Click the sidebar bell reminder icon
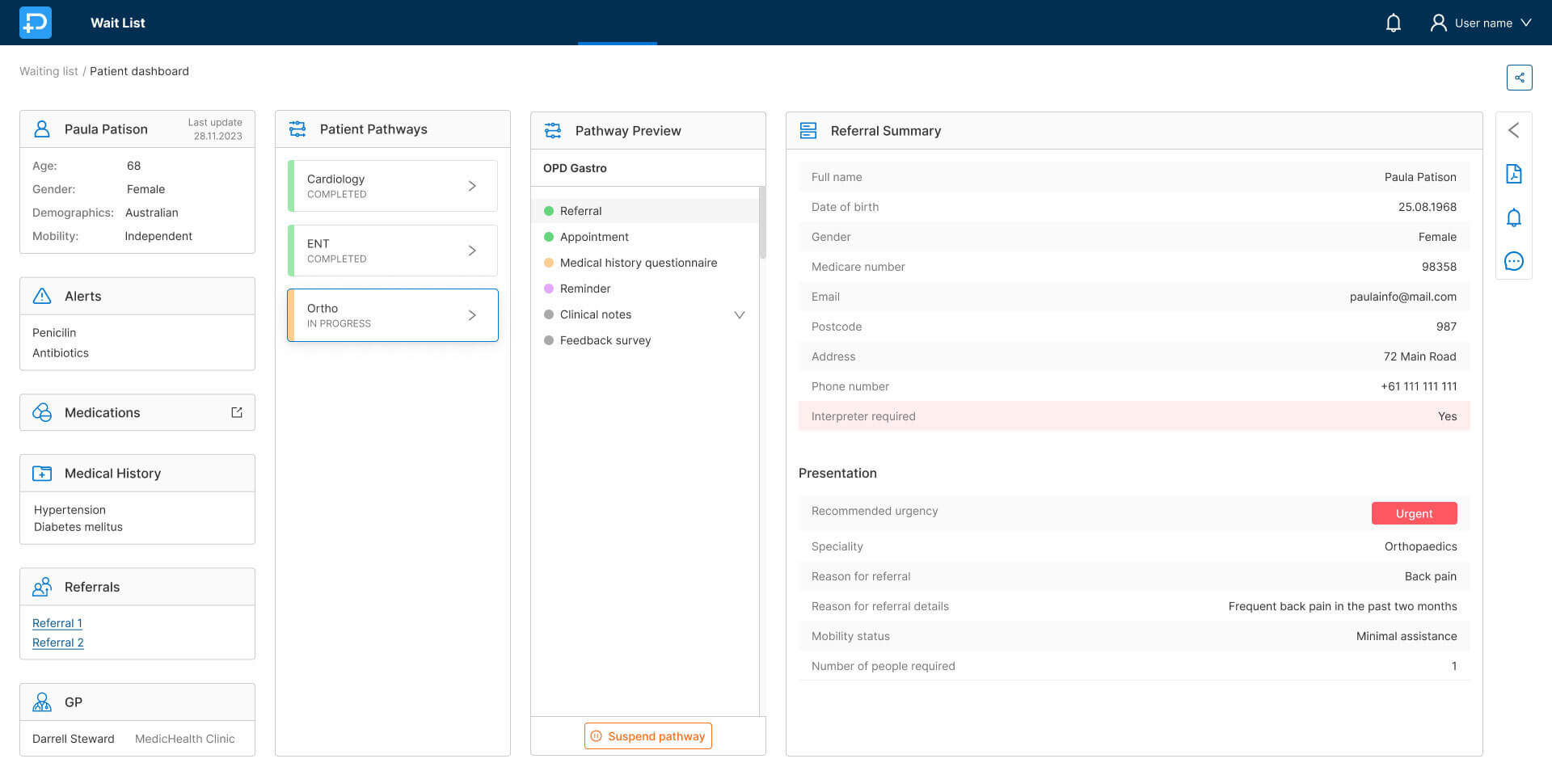 pos(1513,217)
